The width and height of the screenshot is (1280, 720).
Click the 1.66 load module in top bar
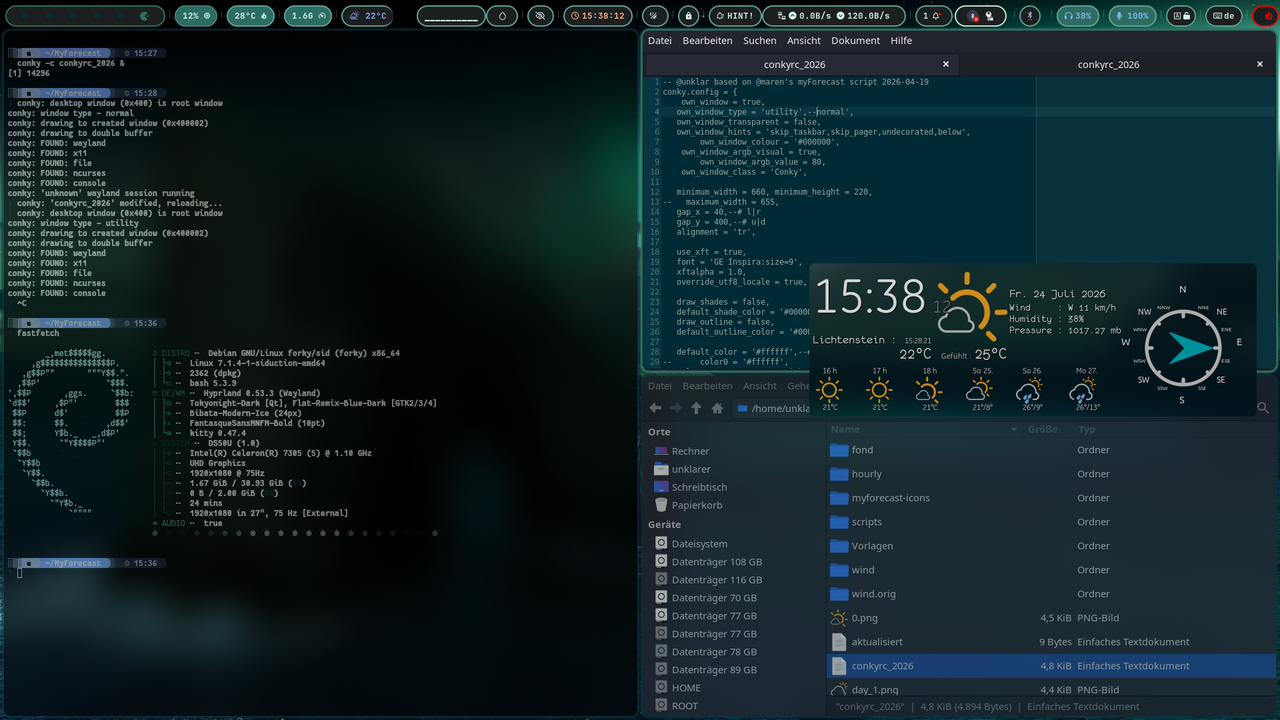pos(308,16)
